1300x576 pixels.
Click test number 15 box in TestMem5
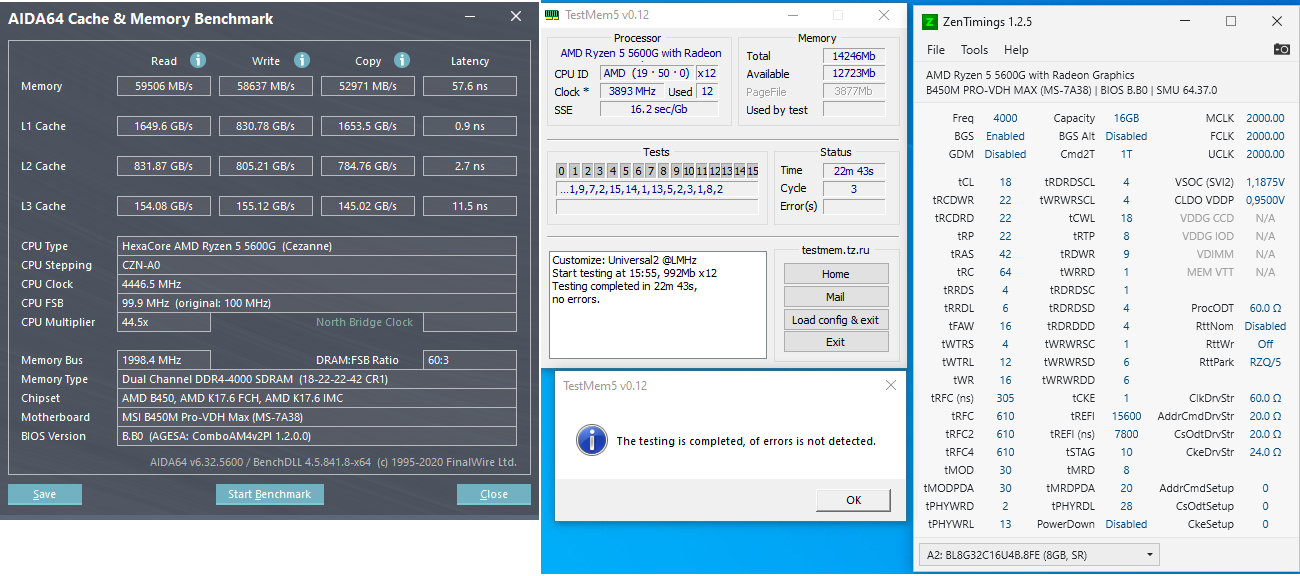[752, 171]
